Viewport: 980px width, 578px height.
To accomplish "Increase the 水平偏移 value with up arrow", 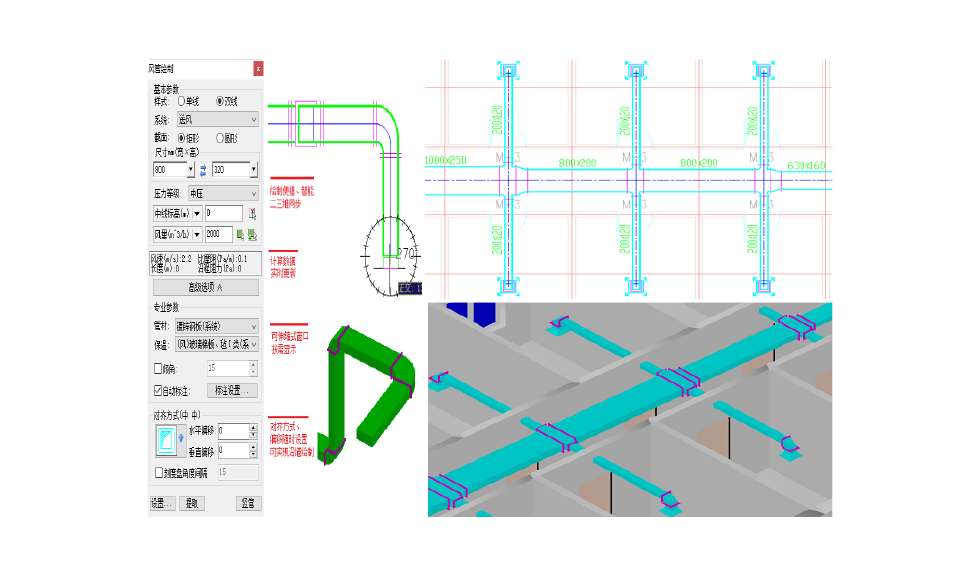I will (252, 427).
